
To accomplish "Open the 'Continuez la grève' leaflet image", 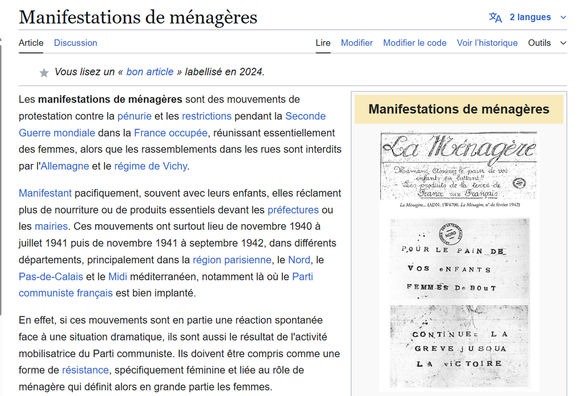I will 459,346.
